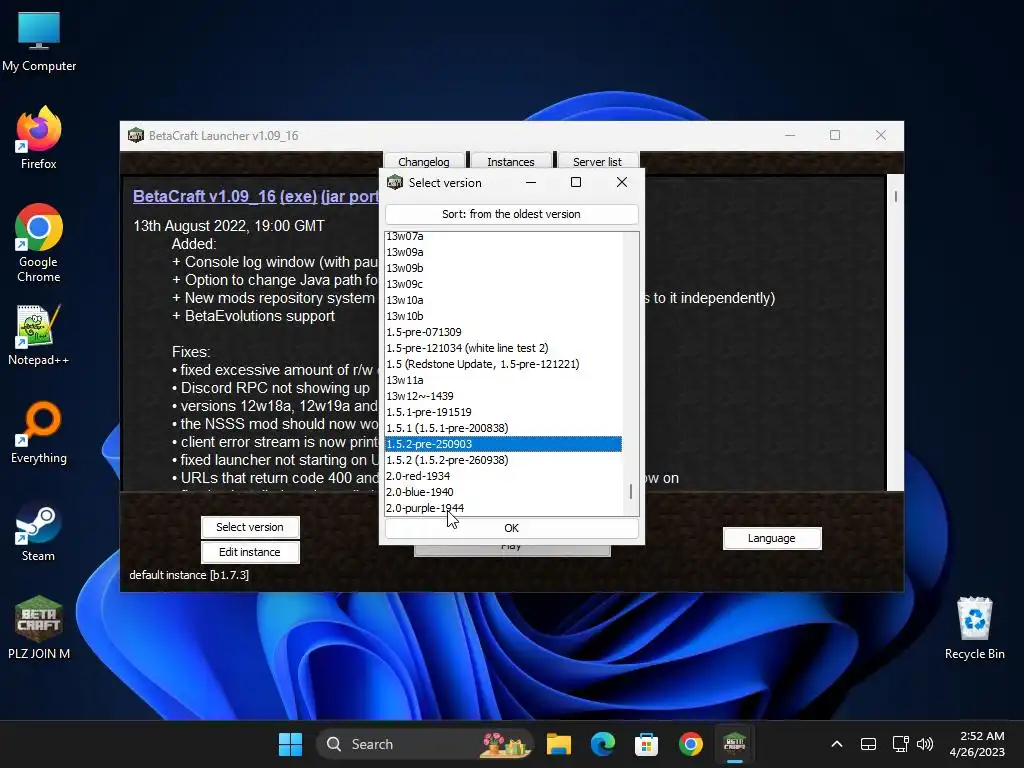Select version 13w12~-1439
The height and width of the screenshot is (768, 1024).
[503, 396]
